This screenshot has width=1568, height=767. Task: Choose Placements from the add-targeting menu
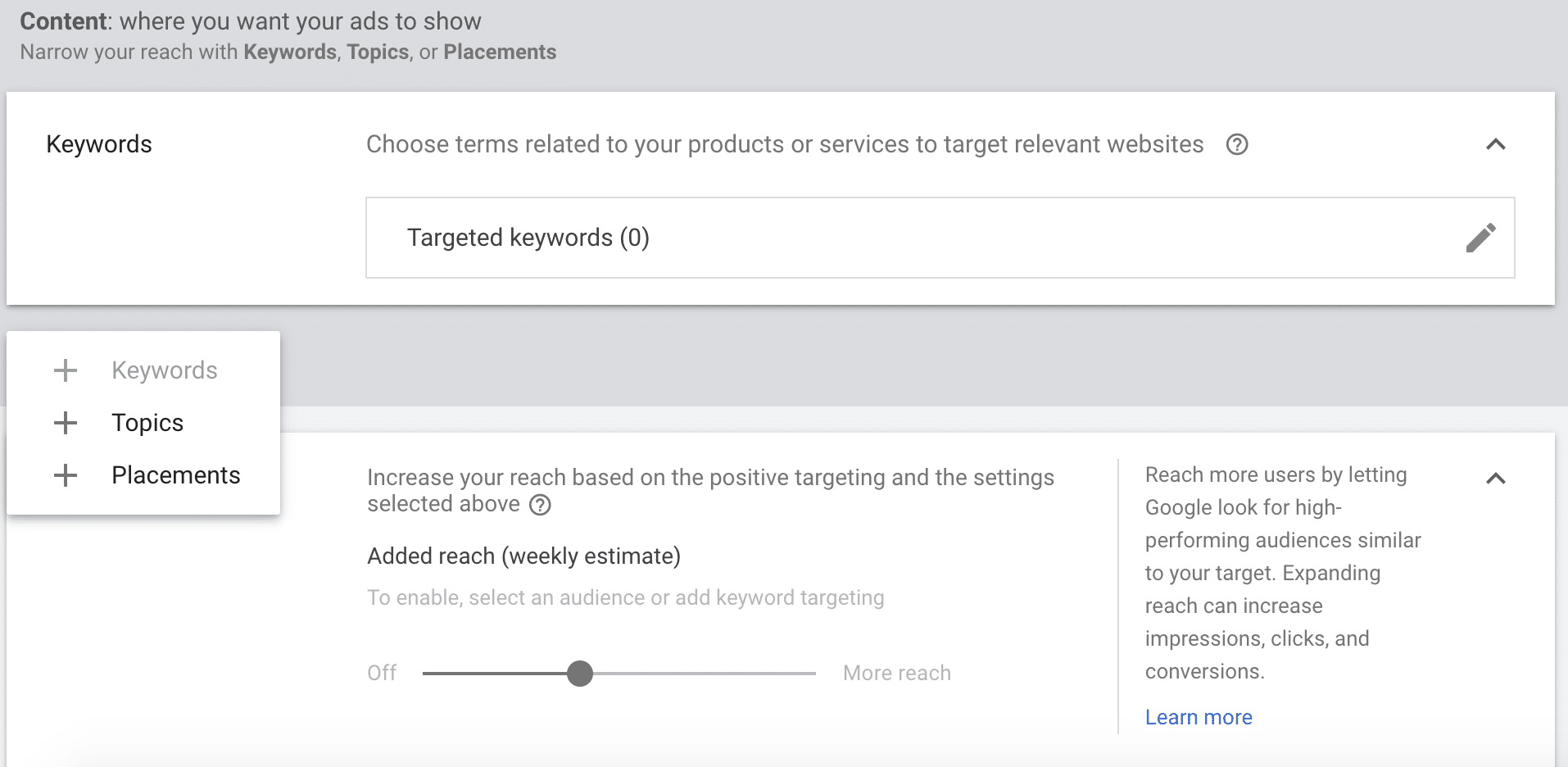pyautogui.click(x=175, y=474)
